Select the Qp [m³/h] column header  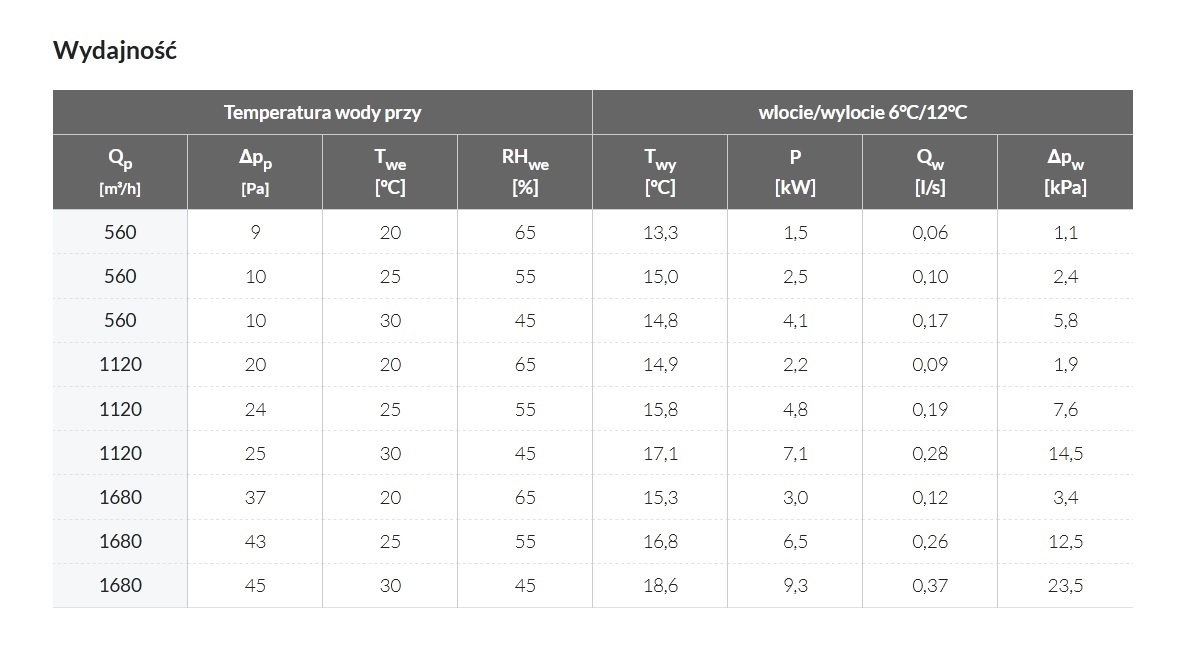pos(120,172)
